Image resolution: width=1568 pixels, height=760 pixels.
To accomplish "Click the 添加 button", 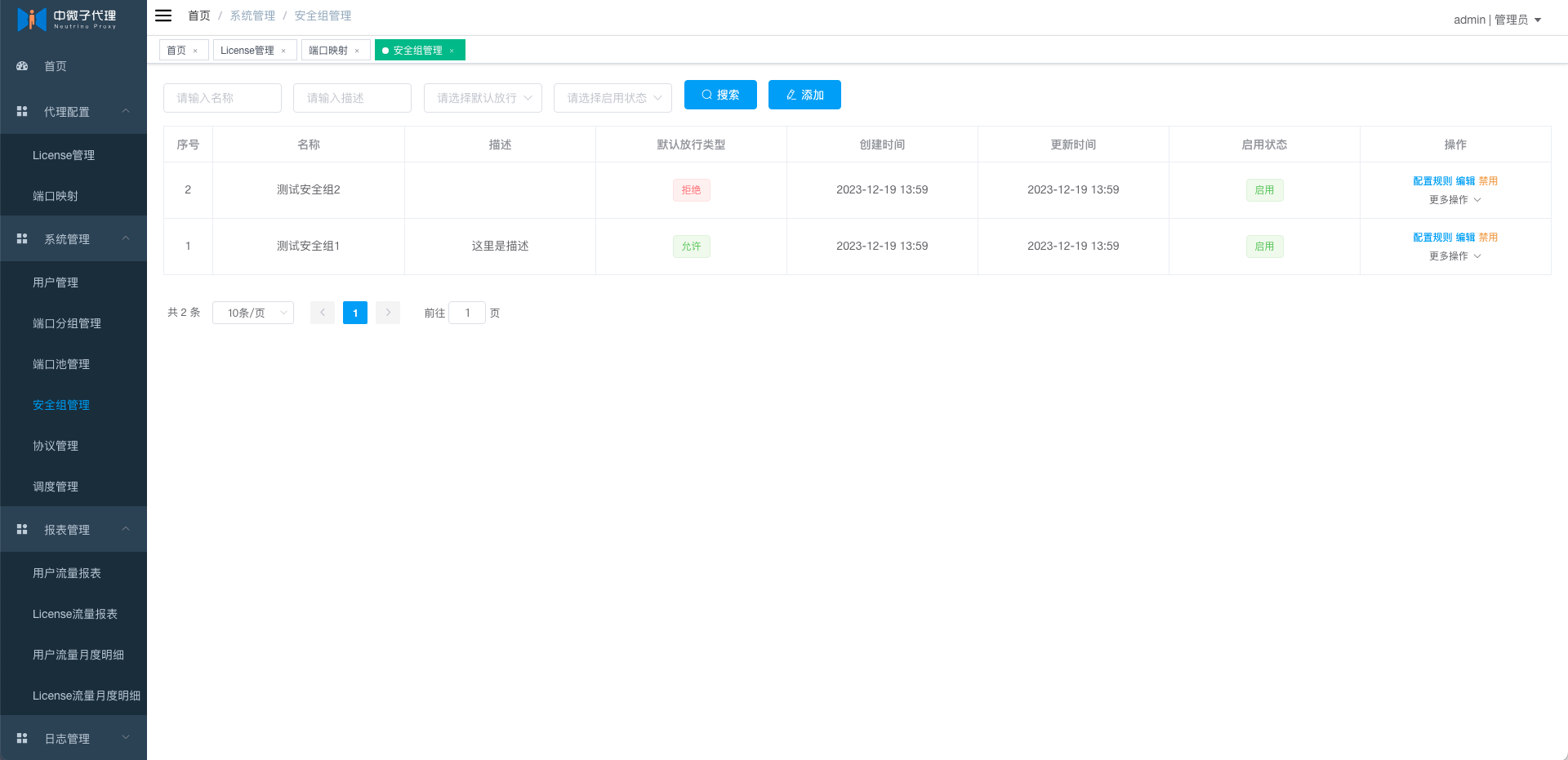I will click(804, 95).
